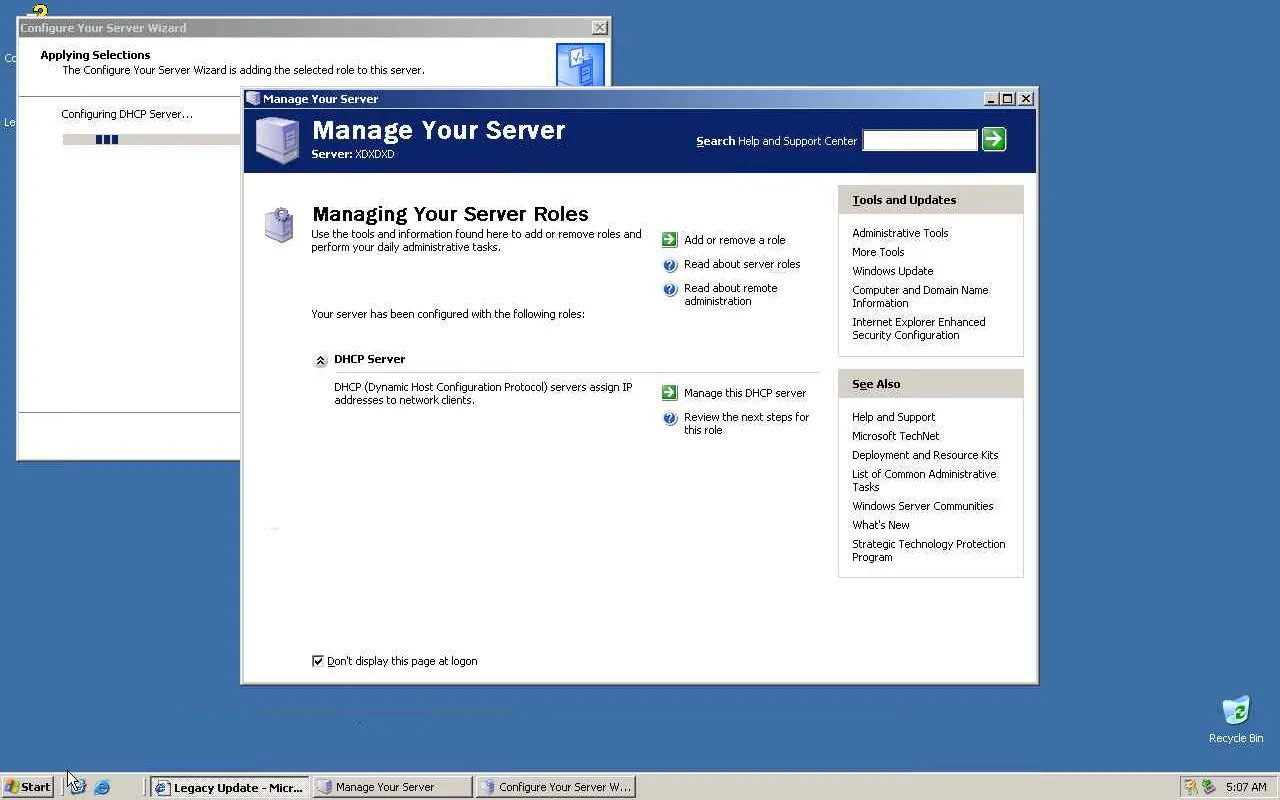Image resolution: width=1280 pixels, height=800 pixels.
Task: Open the More Tools link
Action: (878, 252)
